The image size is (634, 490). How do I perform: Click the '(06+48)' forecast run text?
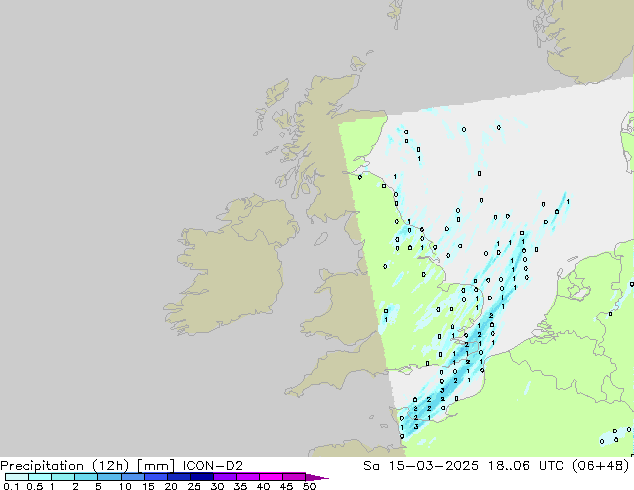point(601,466)
